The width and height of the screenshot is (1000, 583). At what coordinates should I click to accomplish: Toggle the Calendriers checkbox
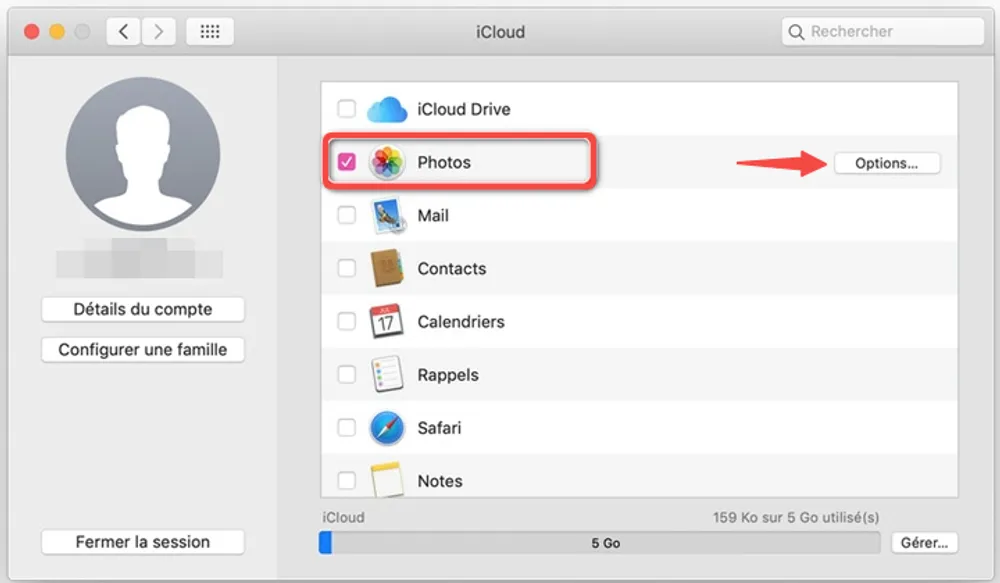(x=346, y=321)
